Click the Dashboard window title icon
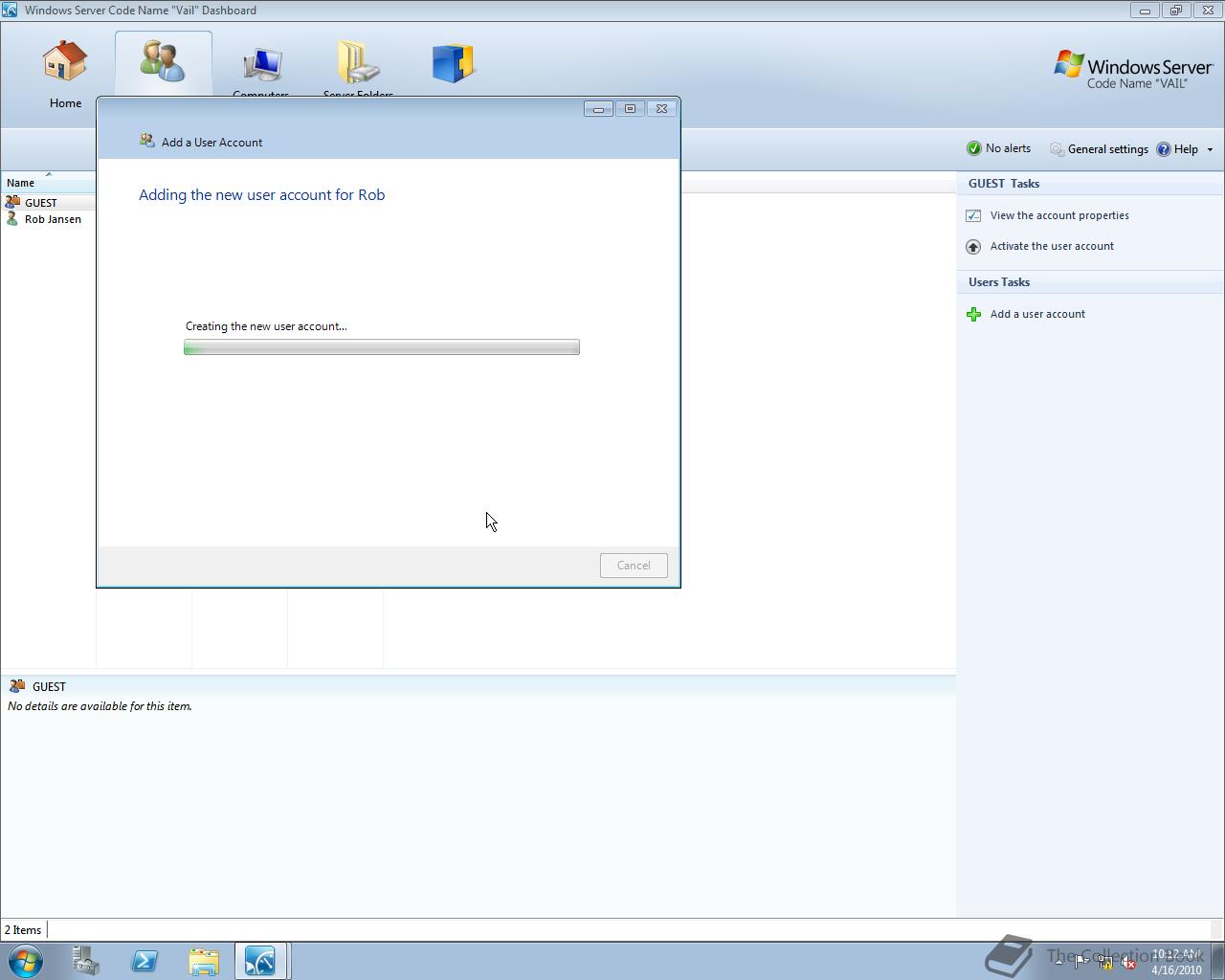Image resolution: width=1225 pixels, height=980 pixels. point(10,11)
